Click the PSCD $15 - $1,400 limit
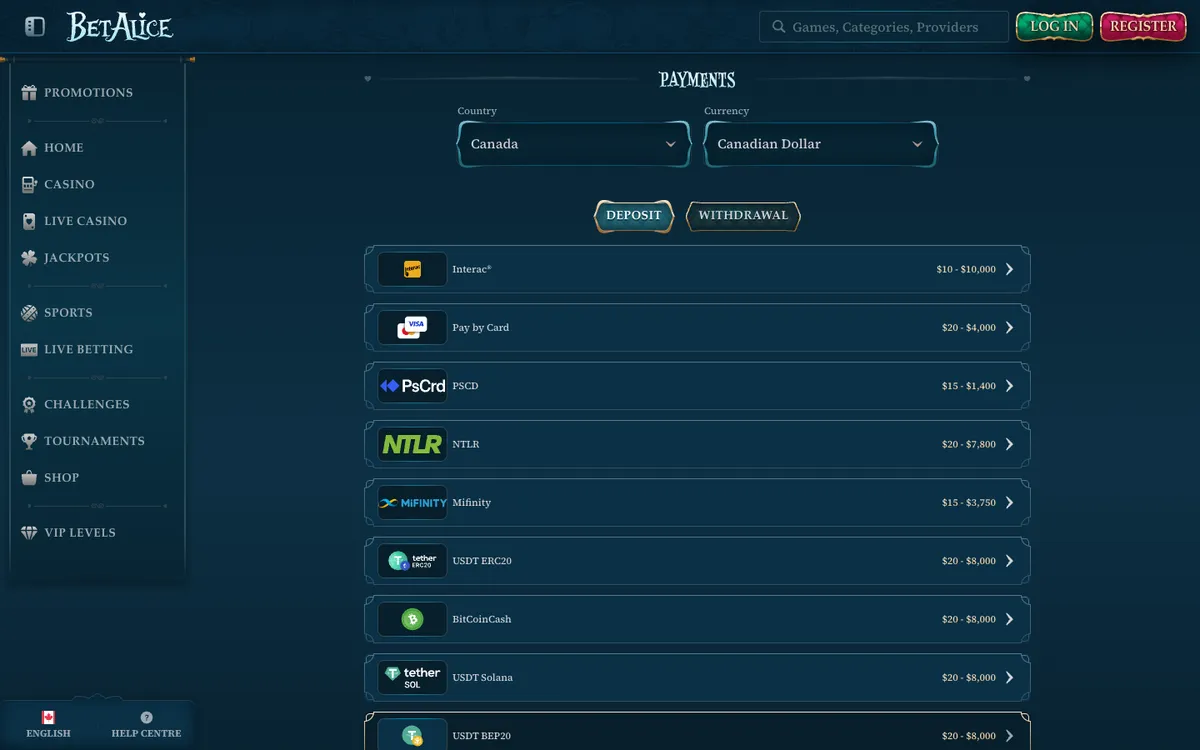The image size is (1200, 750). (x=969, y=386)
